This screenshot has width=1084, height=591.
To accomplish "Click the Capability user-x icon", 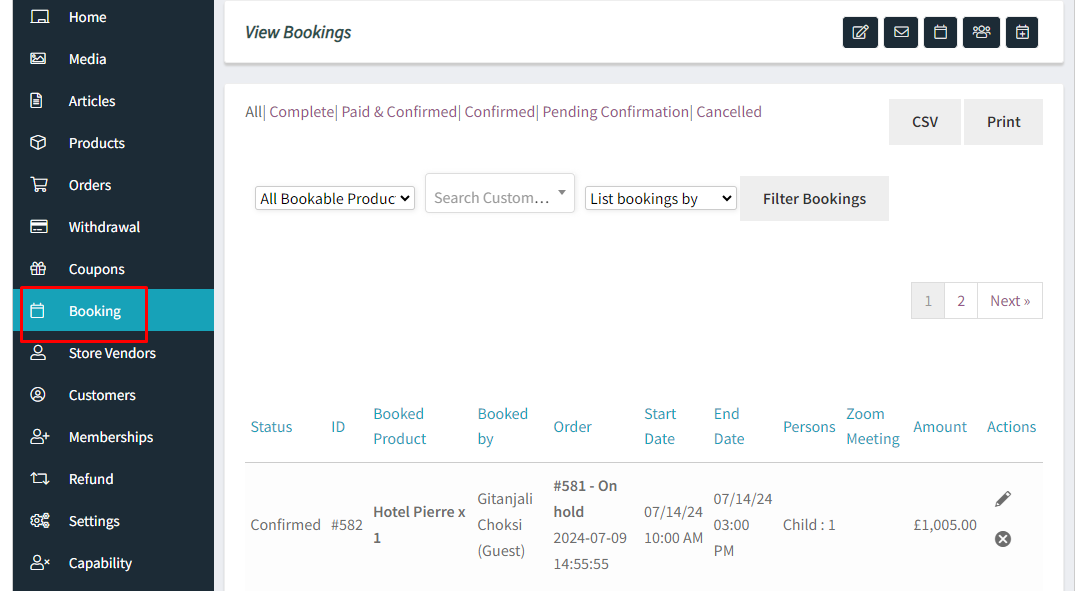I will [x=40, y=563].
